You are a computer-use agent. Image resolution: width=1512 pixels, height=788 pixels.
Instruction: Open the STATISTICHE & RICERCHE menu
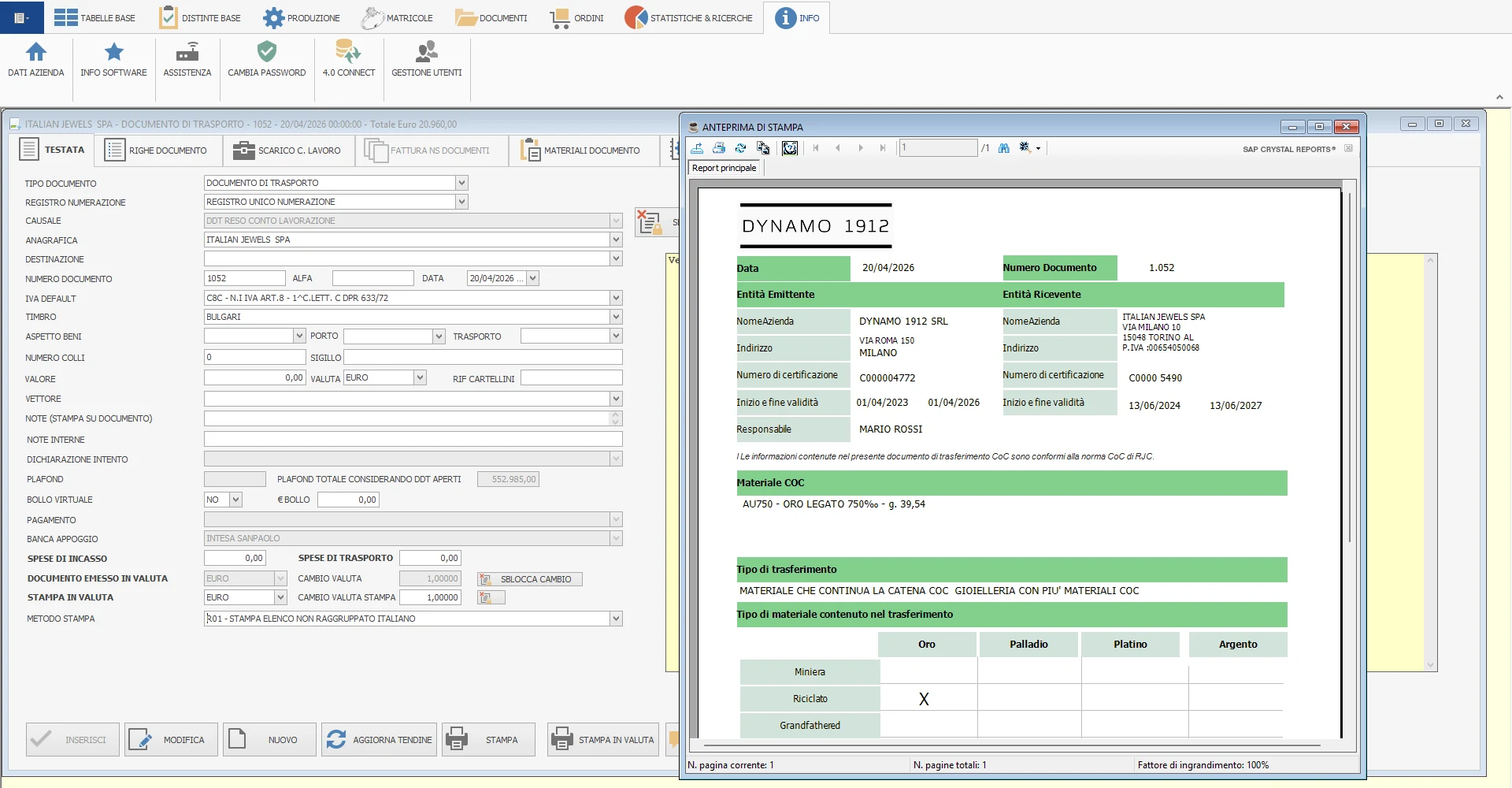tap(689, 17)
